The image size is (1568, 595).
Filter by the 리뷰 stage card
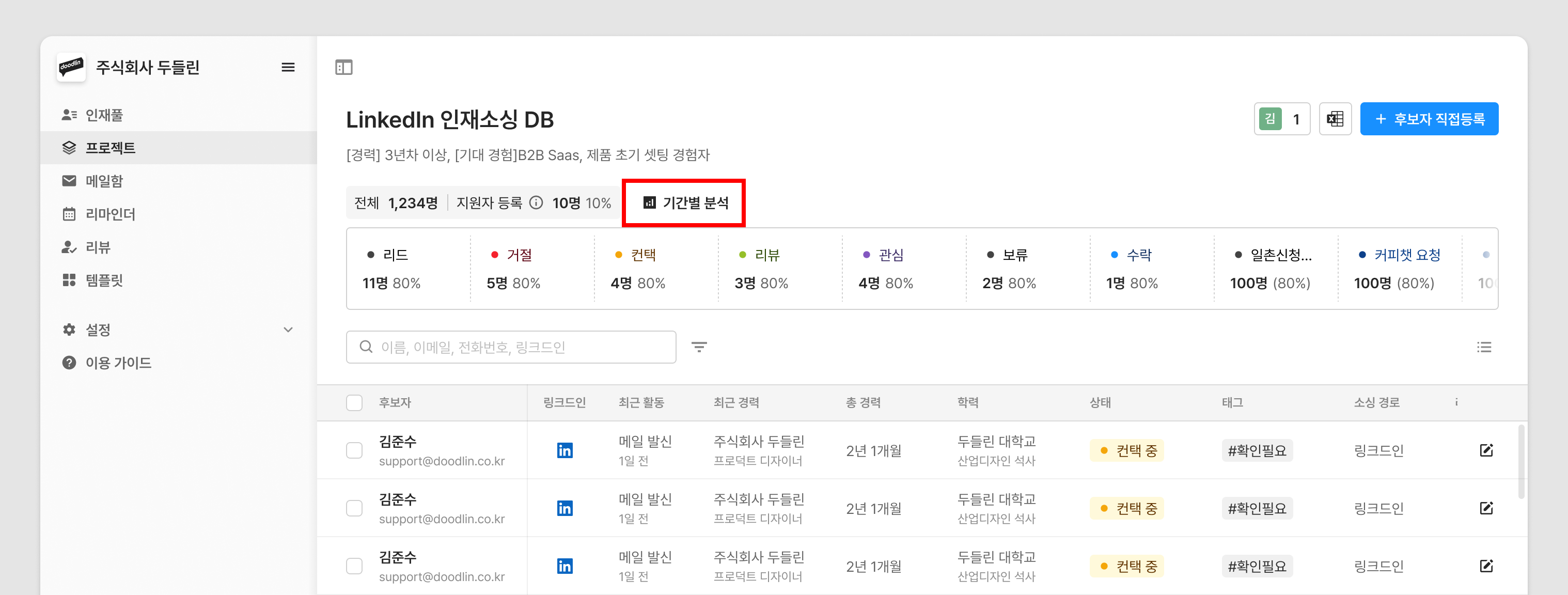pyautogui.click(x=780, y=269)
